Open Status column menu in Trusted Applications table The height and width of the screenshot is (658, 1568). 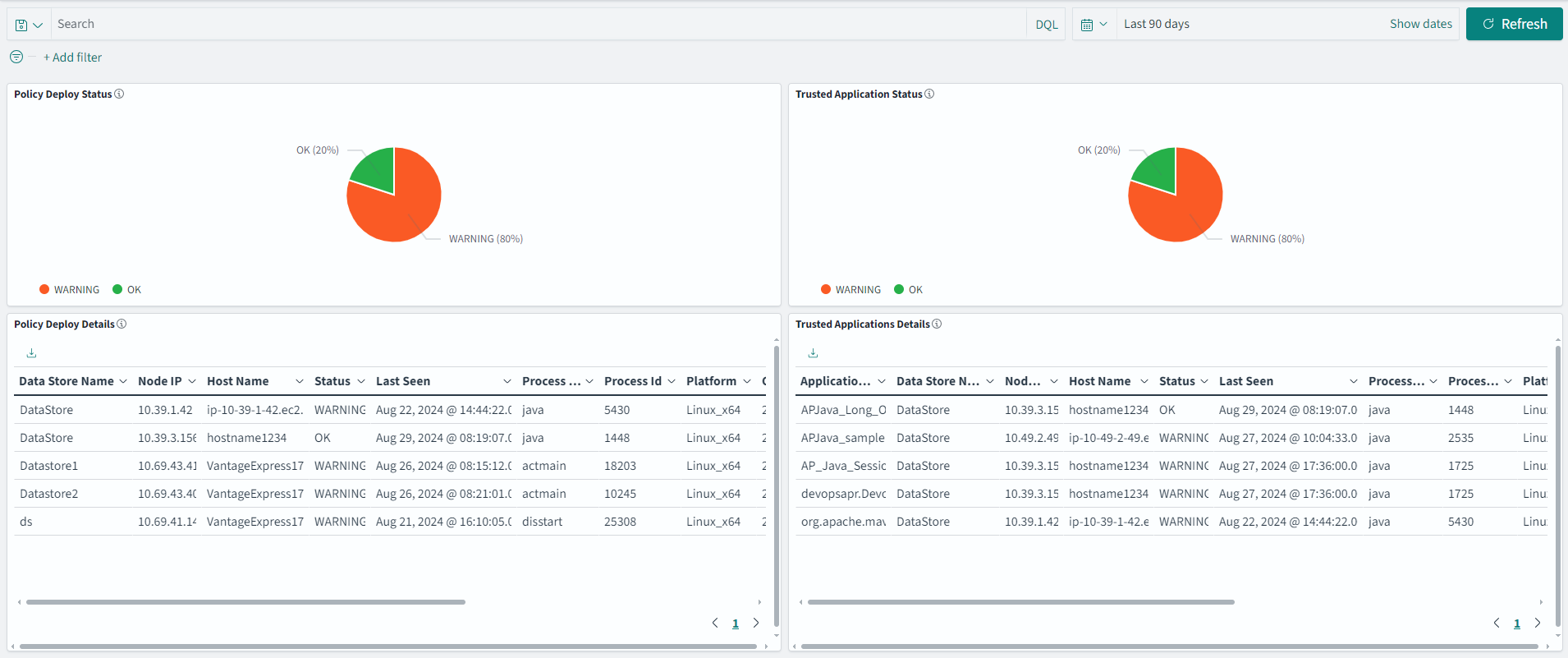[1204, 381]
